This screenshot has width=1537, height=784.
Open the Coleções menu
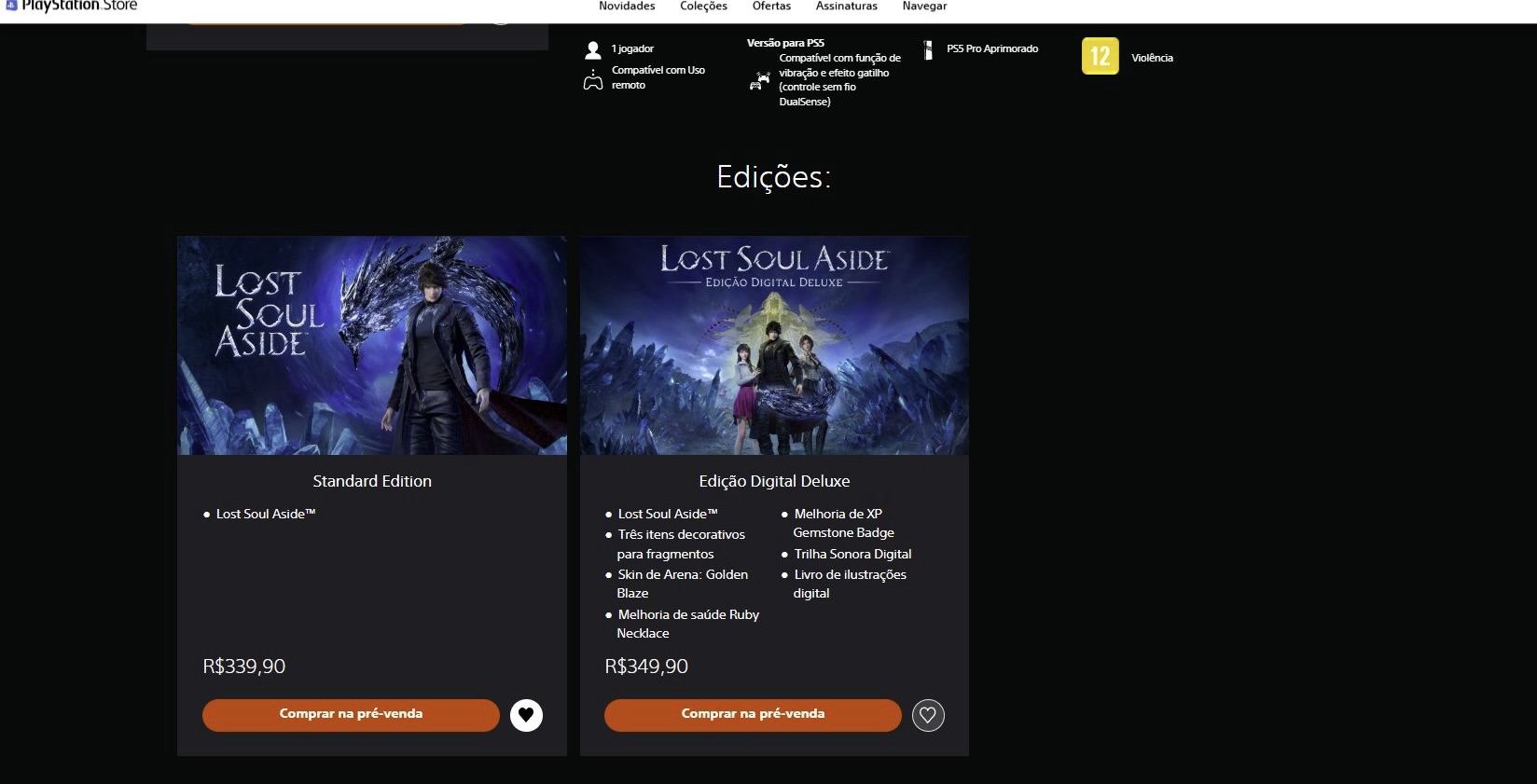(x=703, y=7)
